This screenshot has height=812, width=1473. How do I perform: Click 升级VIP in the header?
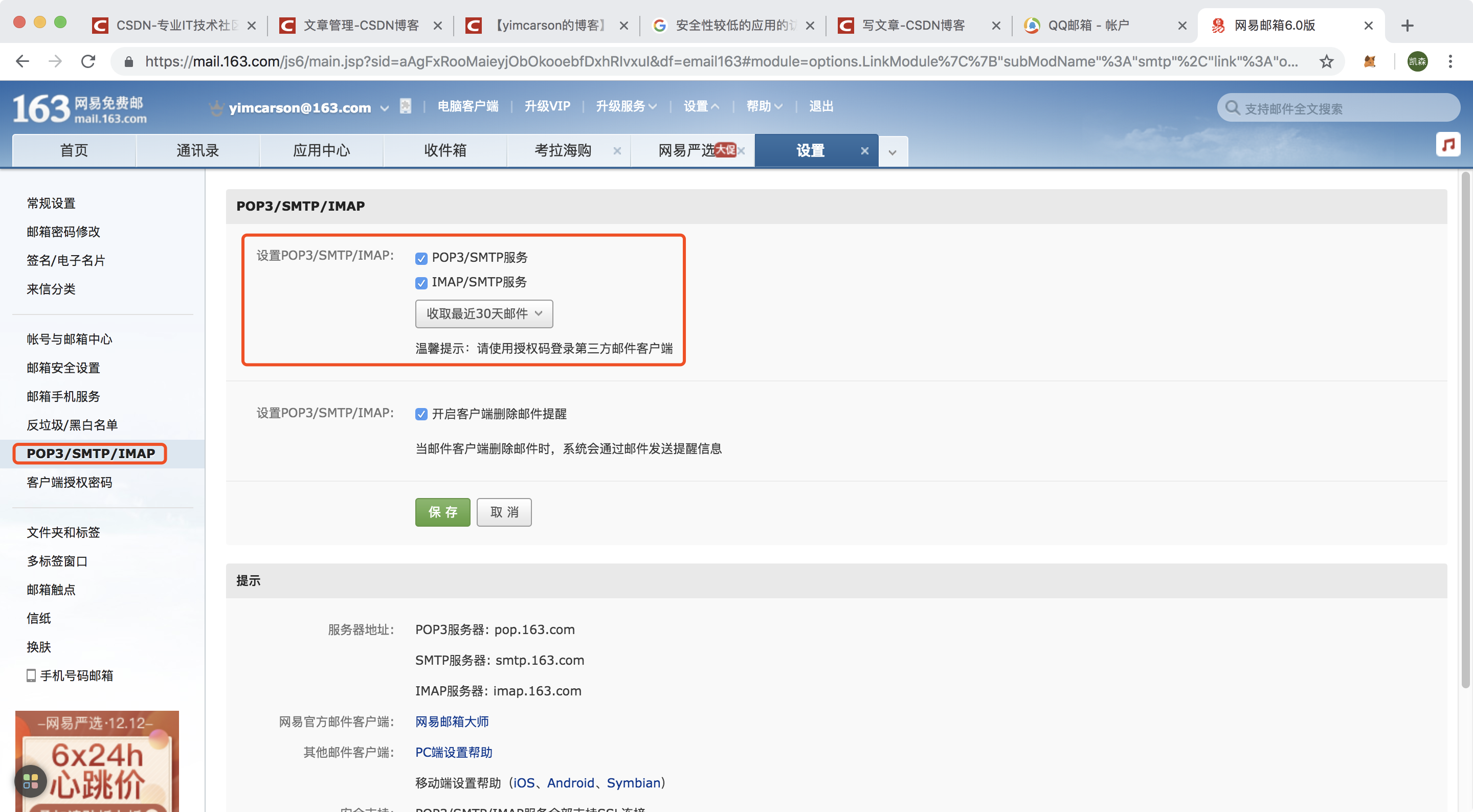pyautogui.click(x=547, y=106)
